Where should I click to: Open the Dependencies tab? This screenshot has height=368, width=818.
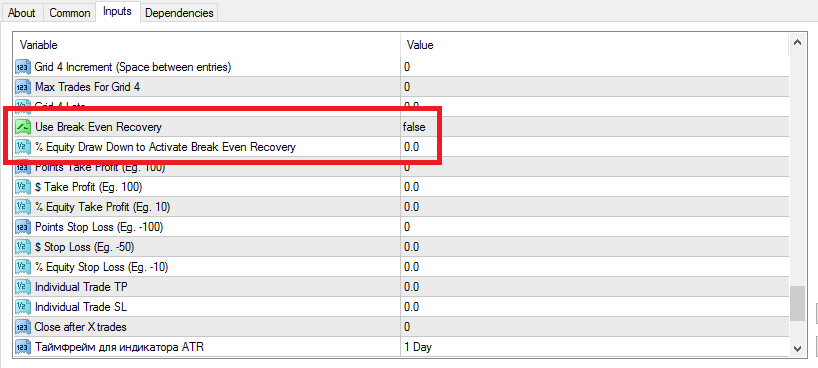[x=179, y=13]
